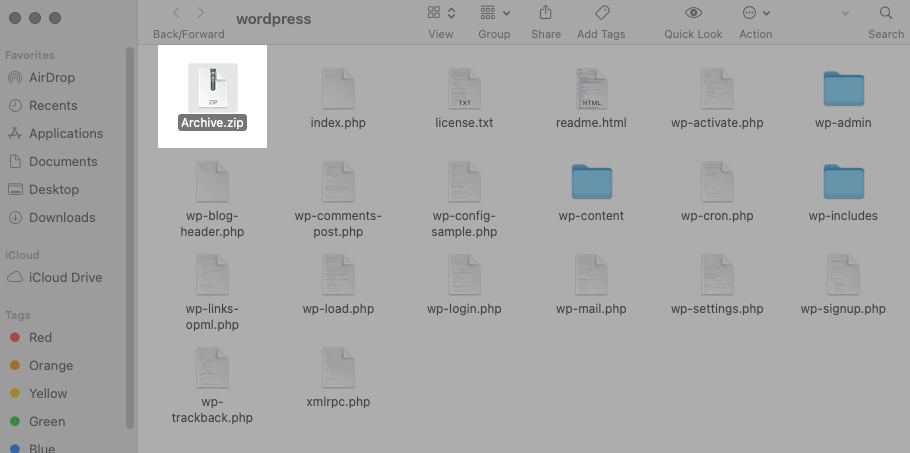Select the wp-mail.php file icon
910x453 pixels.
591,274
